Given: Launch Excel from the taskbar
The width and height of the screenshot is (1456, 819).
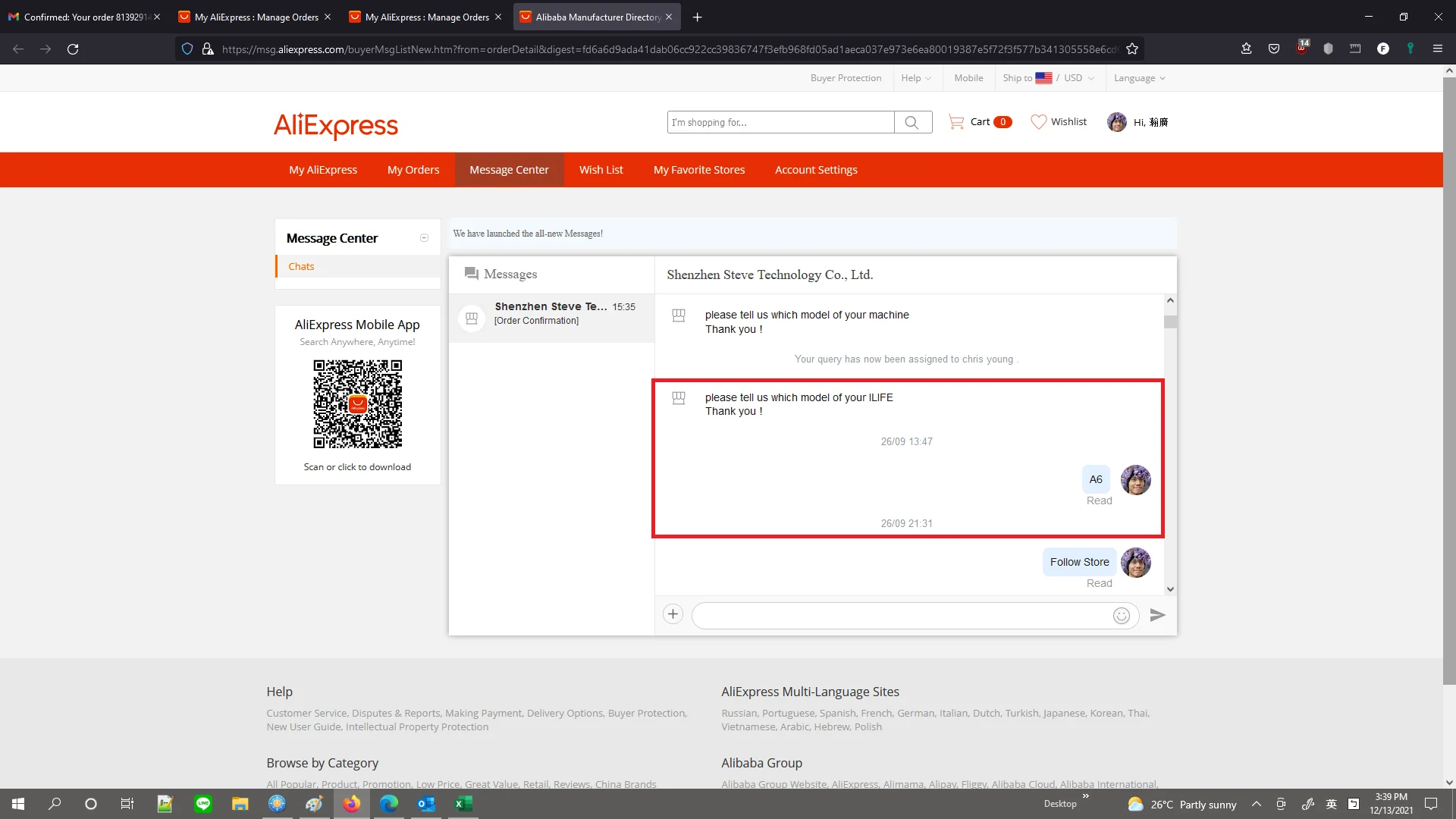Looking at the screenshot, I should [463, 804].
